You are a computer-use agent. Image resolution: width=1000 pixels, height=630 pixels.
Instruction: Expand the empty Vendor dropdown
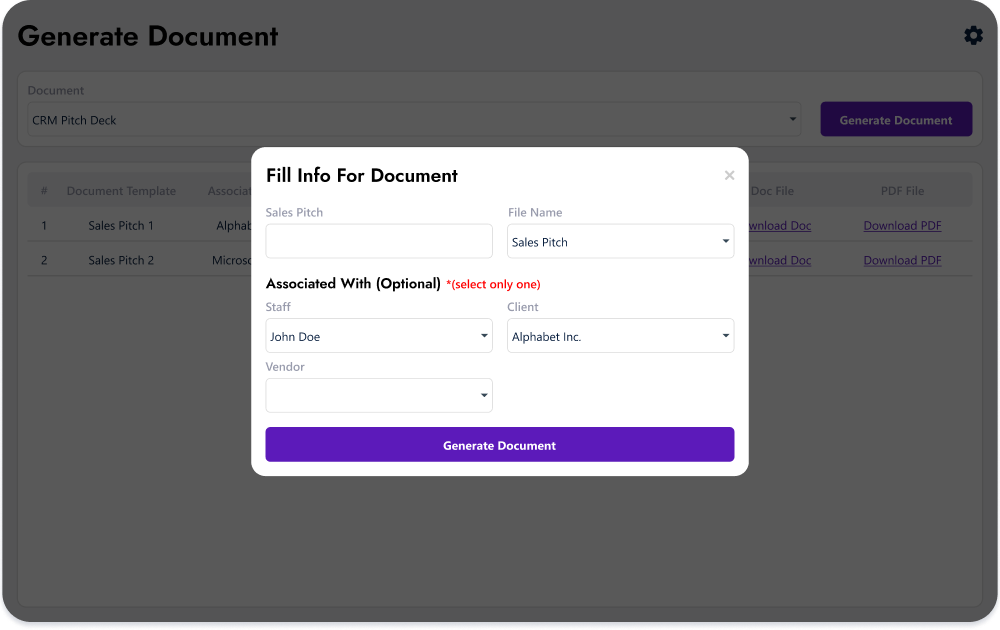pos(379,395)
